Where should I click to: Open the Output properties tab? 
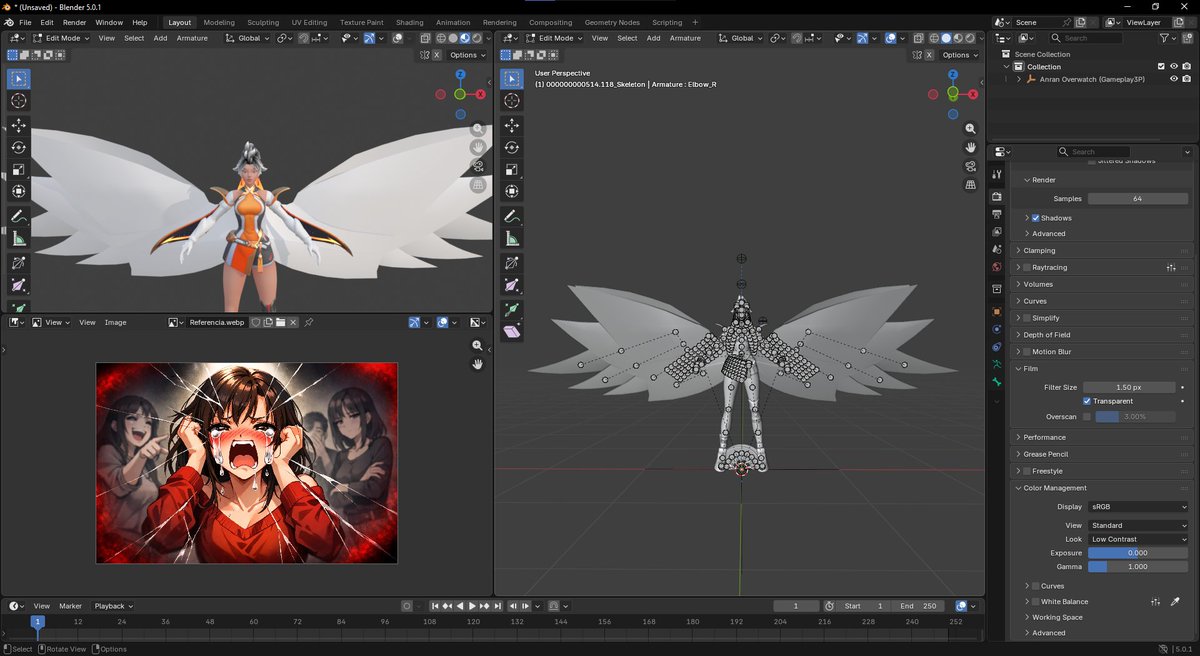tap(996, 214)
